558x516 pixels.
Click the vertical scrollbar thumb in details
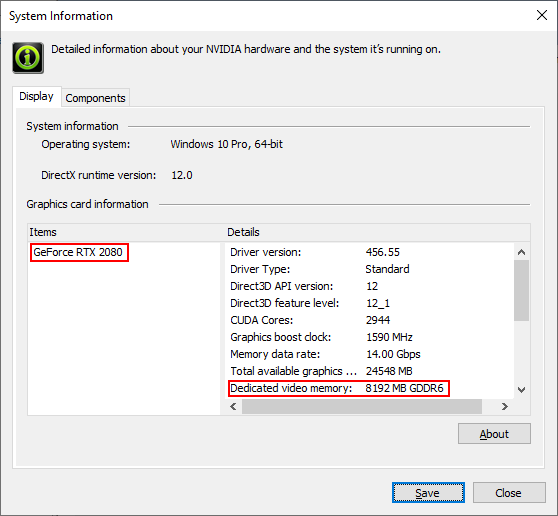(x=521, y=290)
